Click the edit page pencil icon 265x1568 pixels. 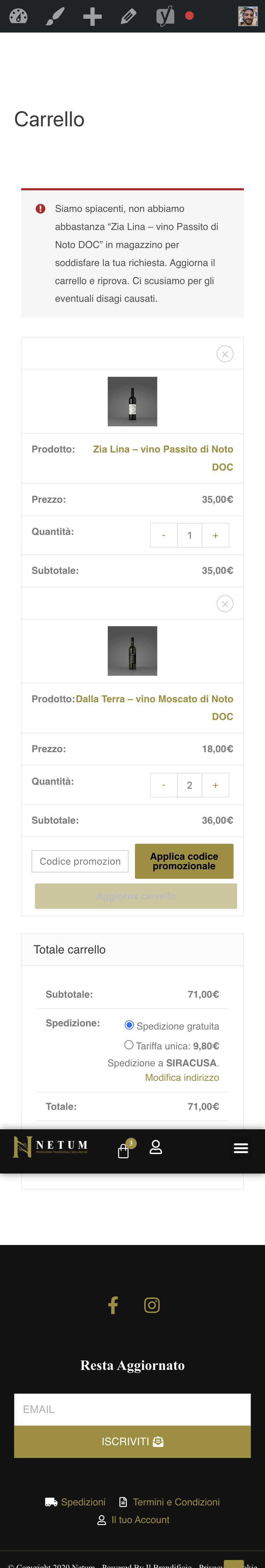coord(128,16)
